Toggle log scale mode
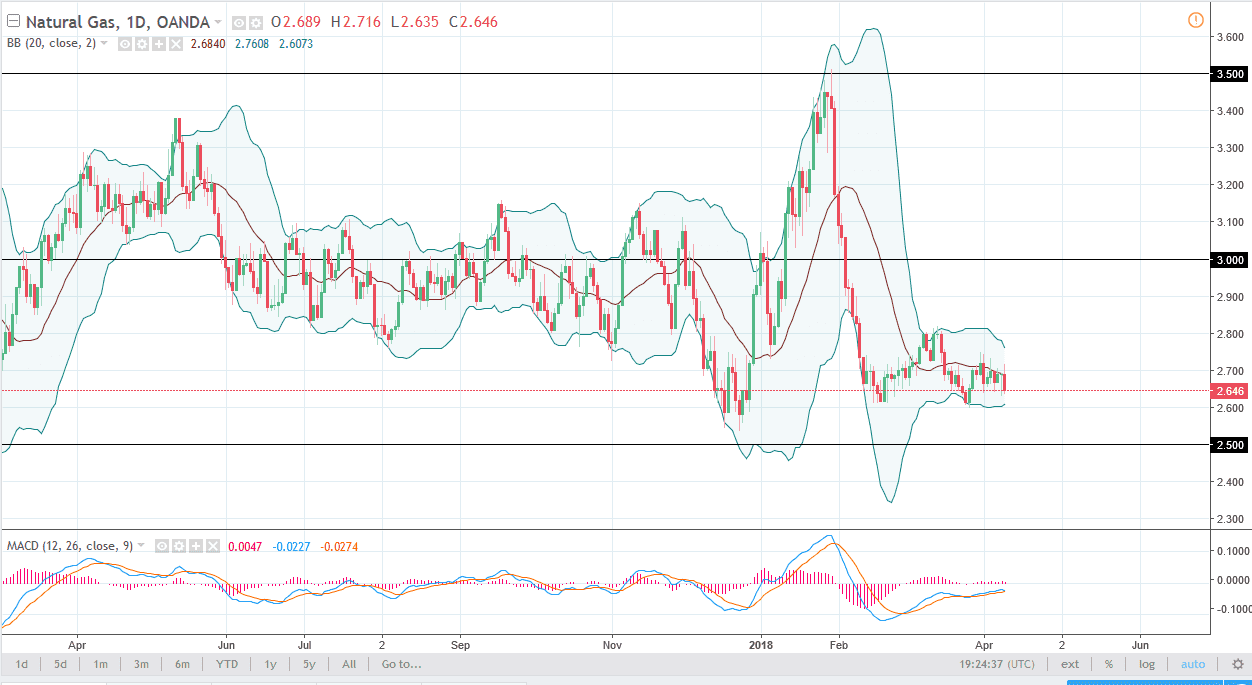The height and width of the screenshot is (685, 1252). pyautogui.click(x=1147, y=664)
